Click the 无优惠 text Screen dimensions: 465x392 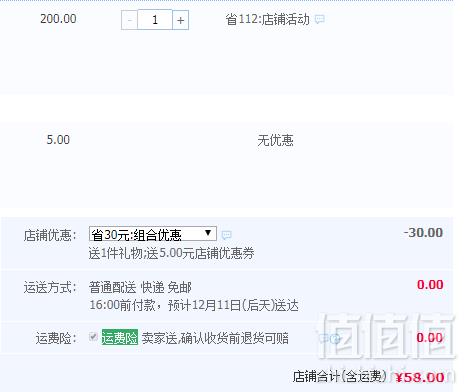(x=275, y=140)
